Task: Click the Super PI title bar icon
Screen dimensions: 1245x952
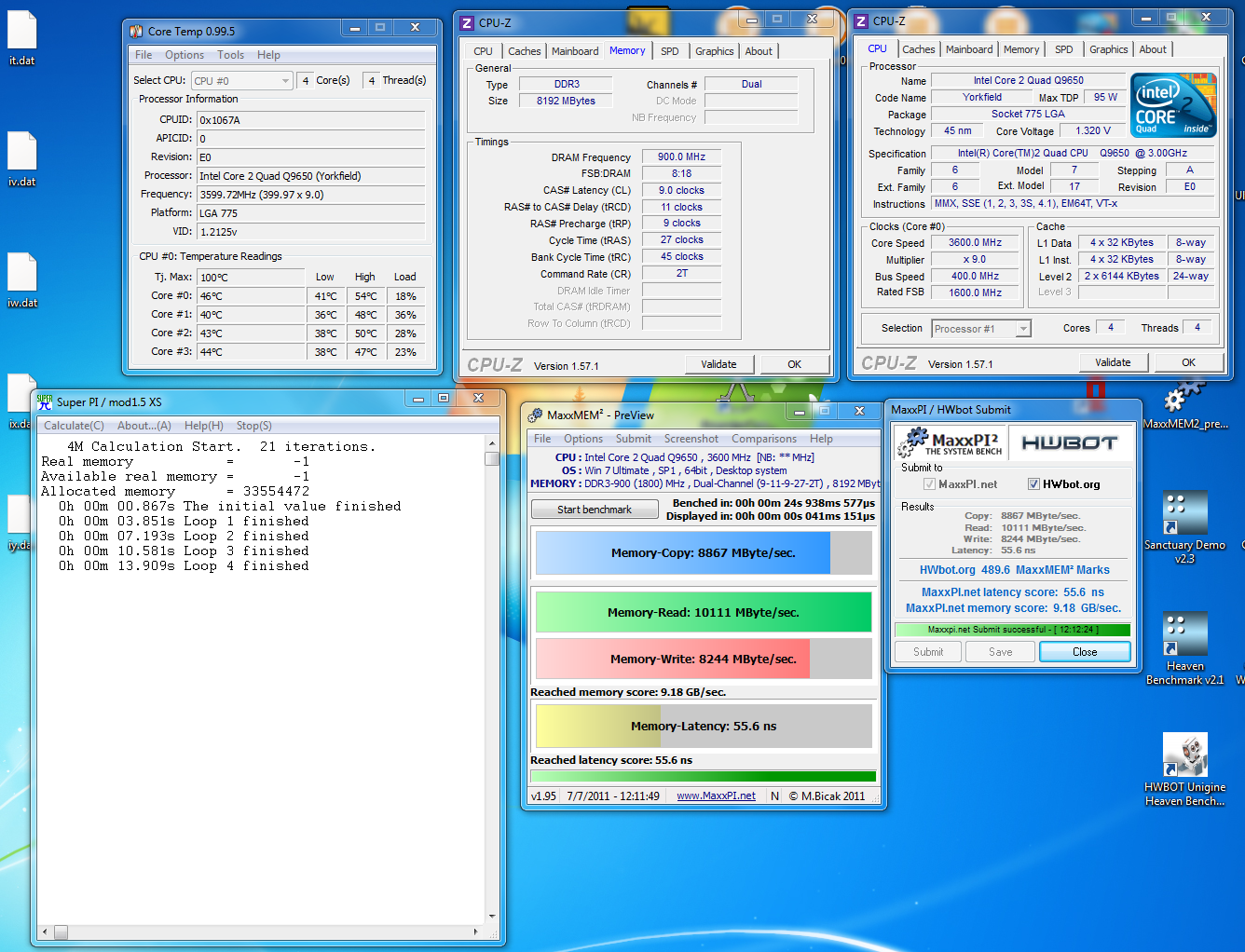Action: (x=44, y=401)
